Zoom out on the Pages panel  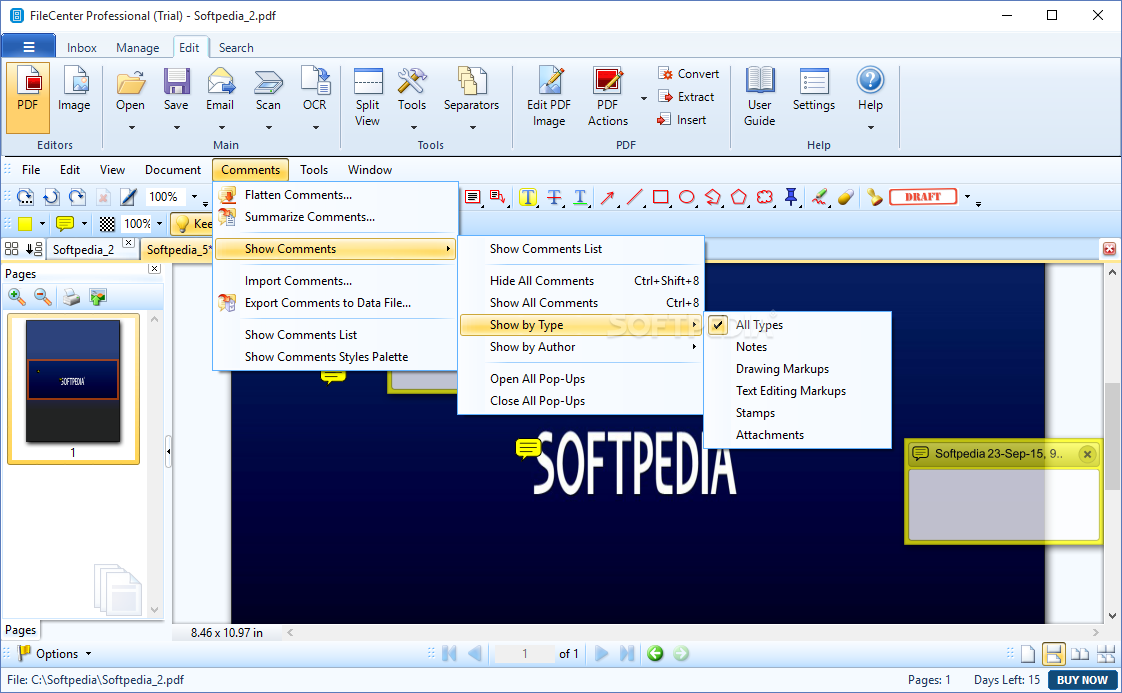point(43,297)
